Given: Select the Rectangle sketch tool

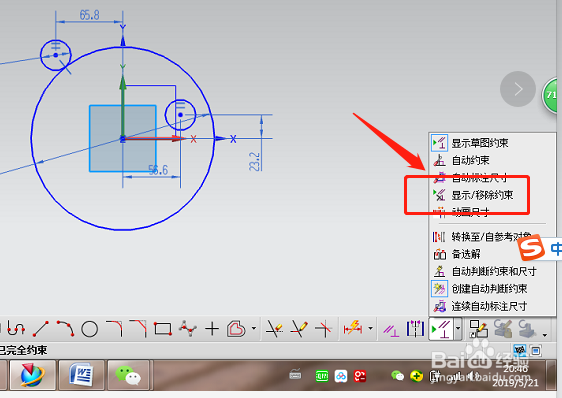Looking at the screenshot, I should pos(162,328).
